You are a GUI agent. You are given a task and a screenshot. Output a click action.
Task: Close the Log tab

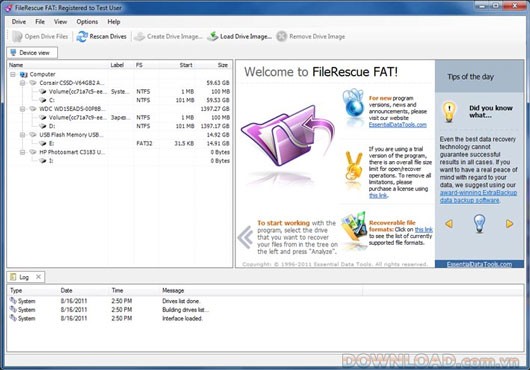[39, 277]
